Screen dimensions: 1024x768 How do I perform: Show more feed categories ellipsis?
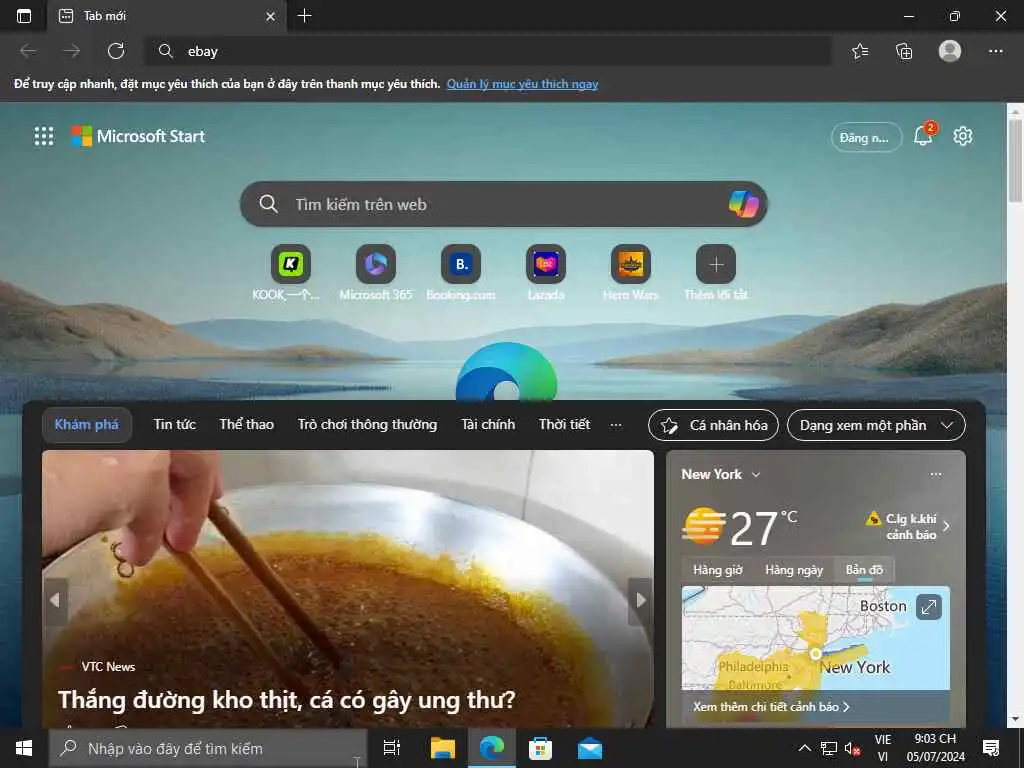pos(616,425)
